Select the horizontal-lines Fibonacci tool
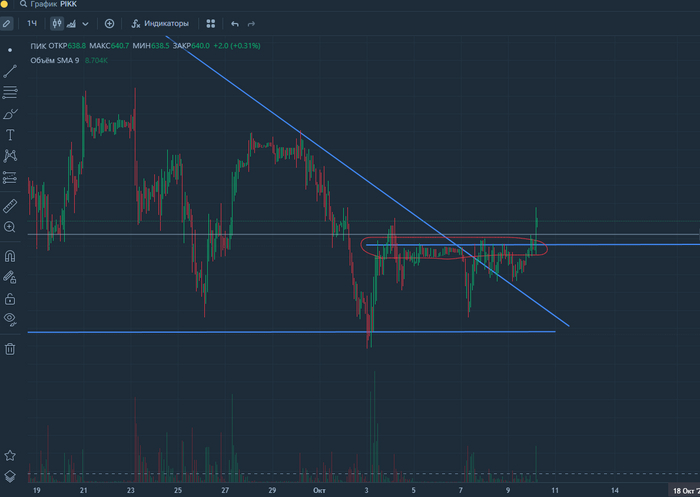This screenshot has height=497, width=700. pyautogui.click(x=10, y=92)
